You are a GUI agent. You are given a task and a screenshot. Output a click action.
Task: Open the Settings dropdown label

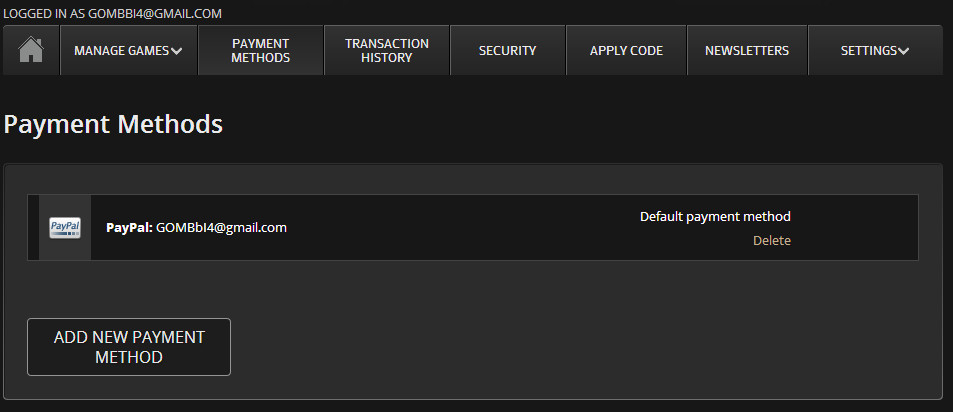868,51
